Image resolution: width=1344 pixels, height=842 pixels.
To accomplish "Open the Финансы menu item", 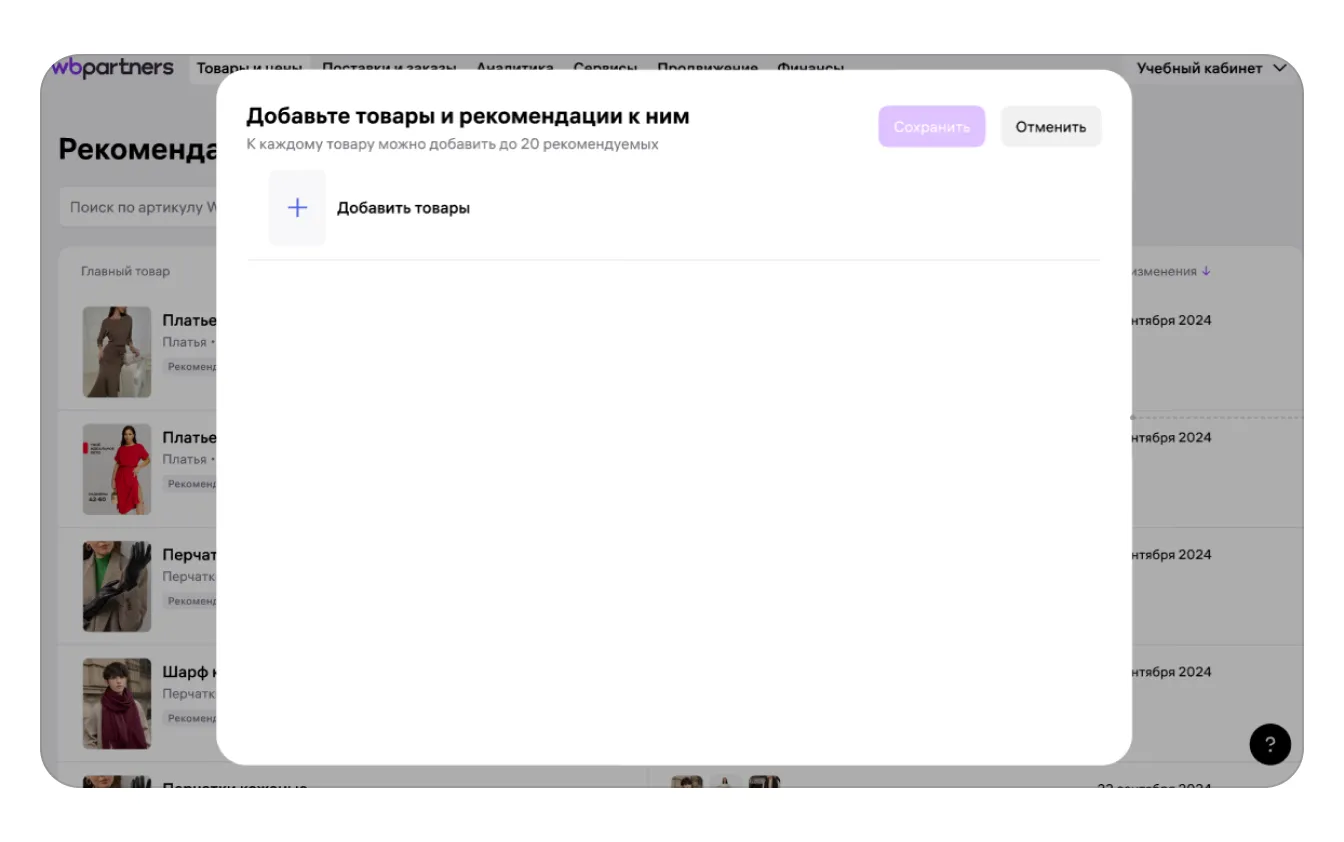I will tap(809, 66).
